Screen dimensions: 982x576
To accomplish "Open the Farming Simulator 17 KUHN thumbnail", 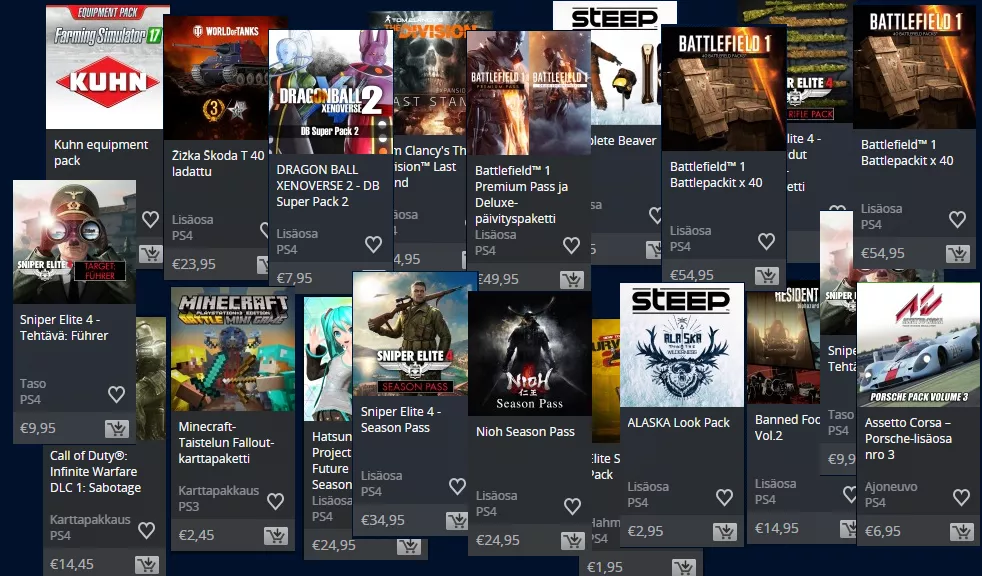I will (108, 67).
